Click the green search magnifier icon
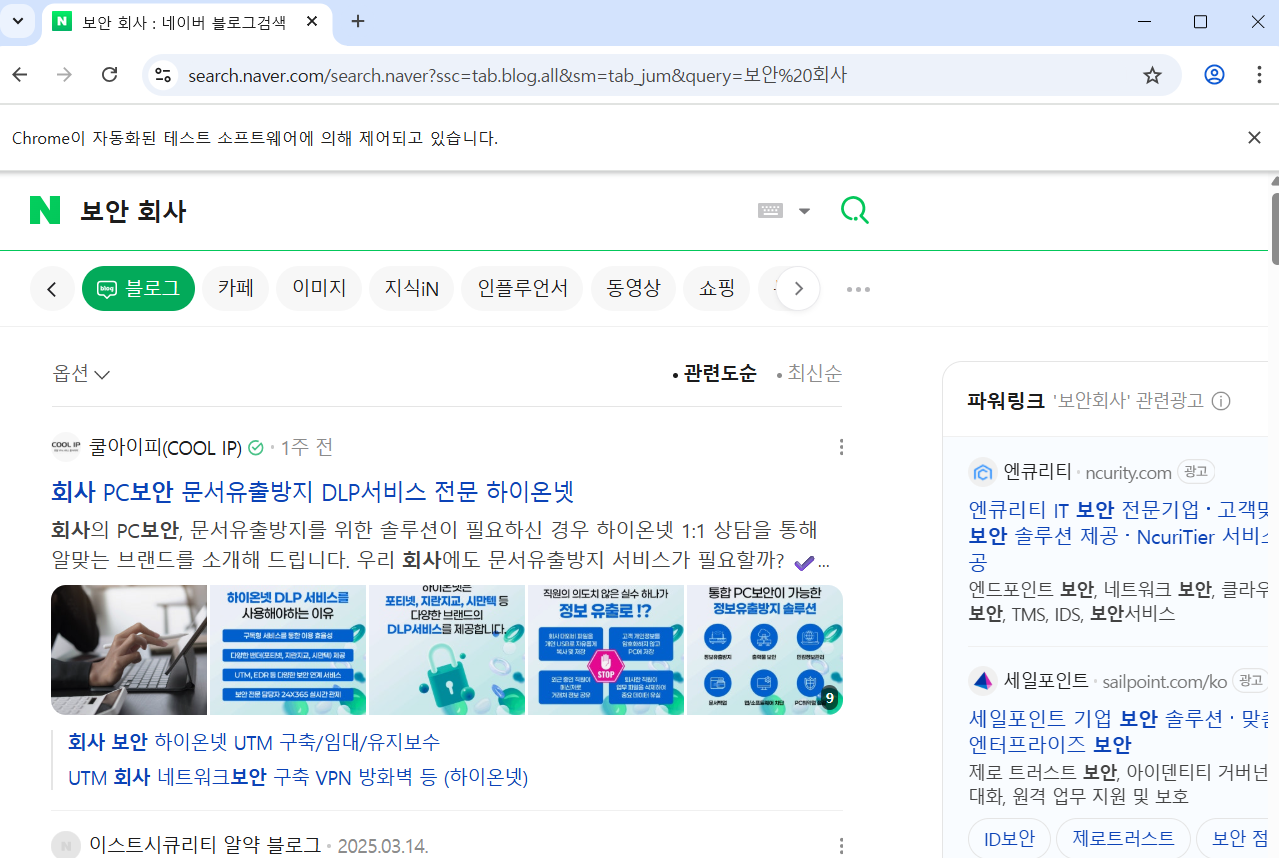This screenshot has height=858, width=1279. (854, 210)
